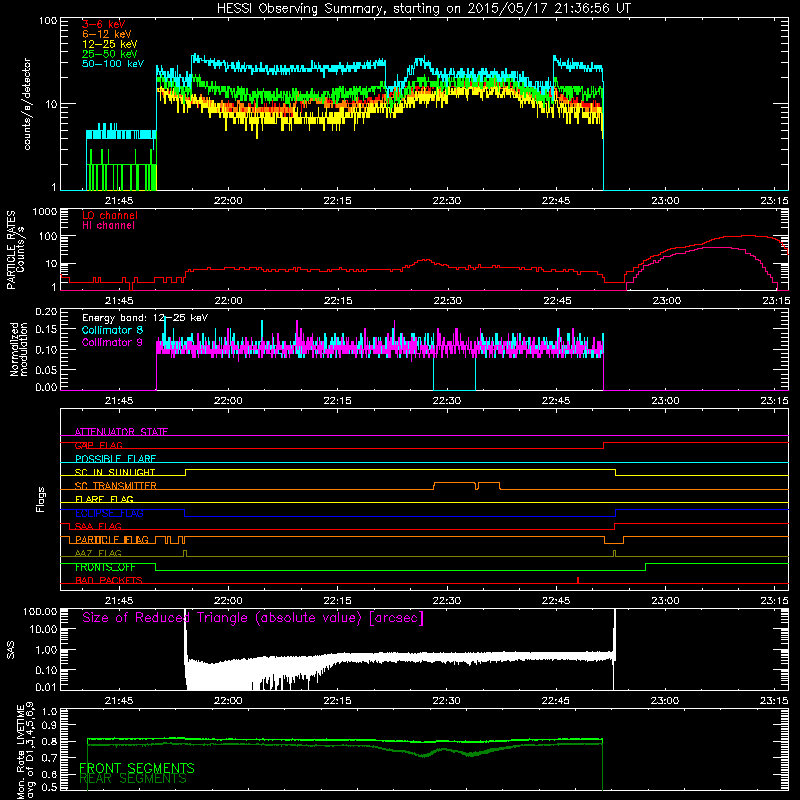The height and width of the screenshot is (800, 800).
Task: Click the SC TRANSMITTER flag label
Action: (116, 486)
